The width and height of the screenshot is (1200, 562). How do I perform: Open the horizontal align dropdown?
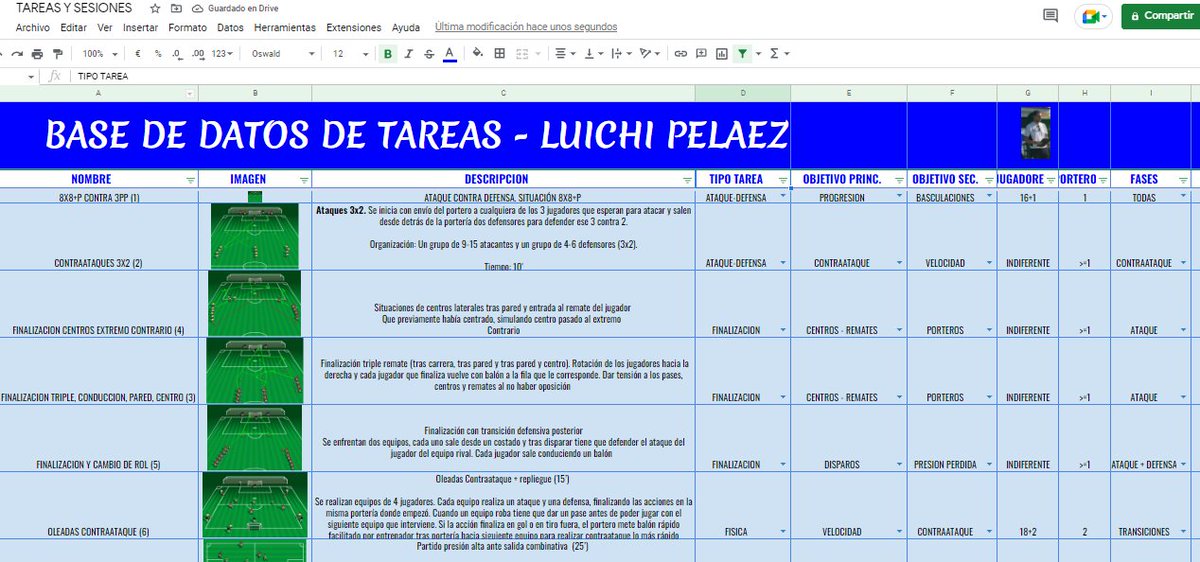click(x=564, y=53)
